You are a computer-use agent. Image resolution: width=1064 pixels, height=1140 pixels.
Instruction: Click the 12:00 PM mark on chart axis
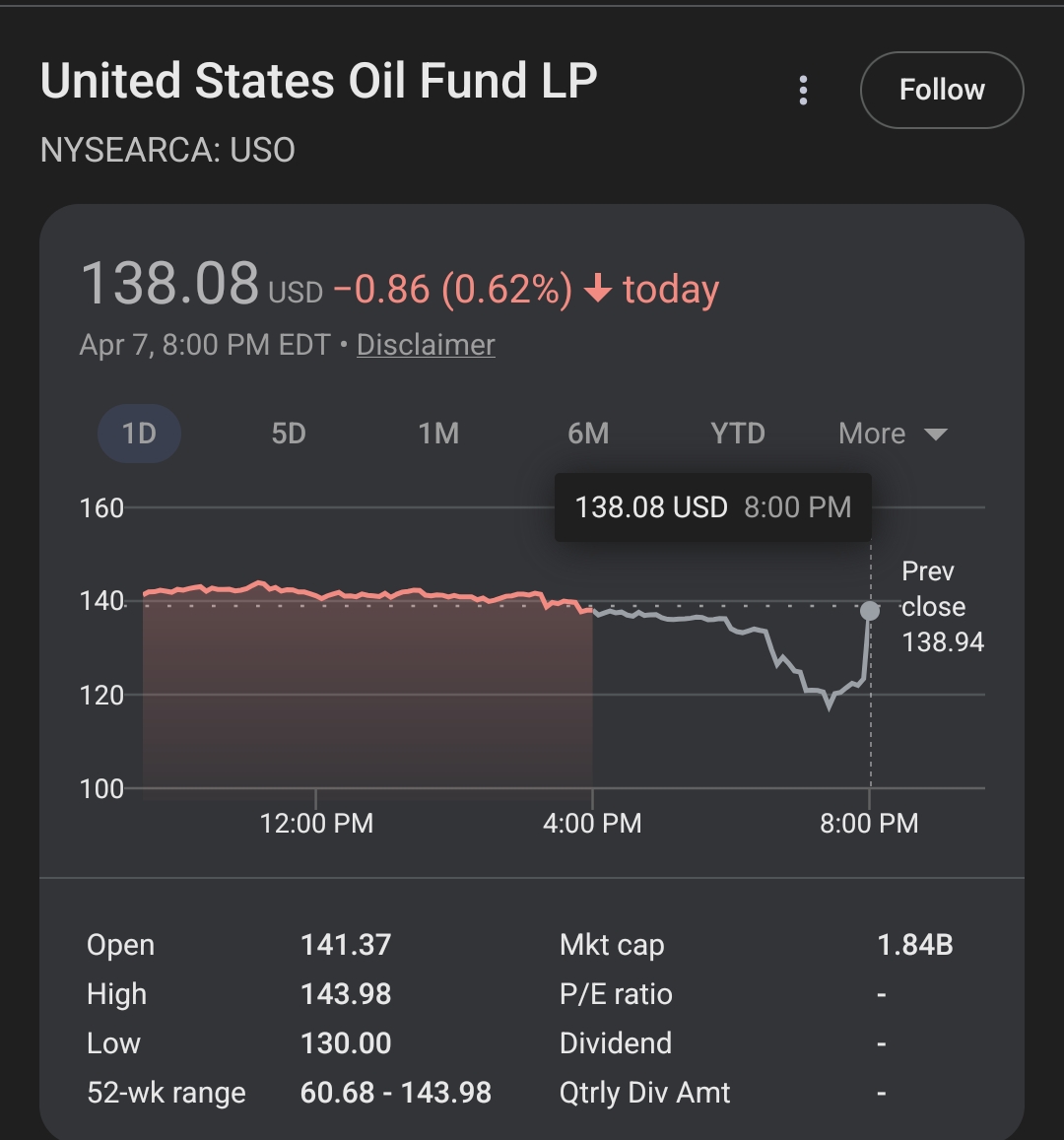pos(316,823)
